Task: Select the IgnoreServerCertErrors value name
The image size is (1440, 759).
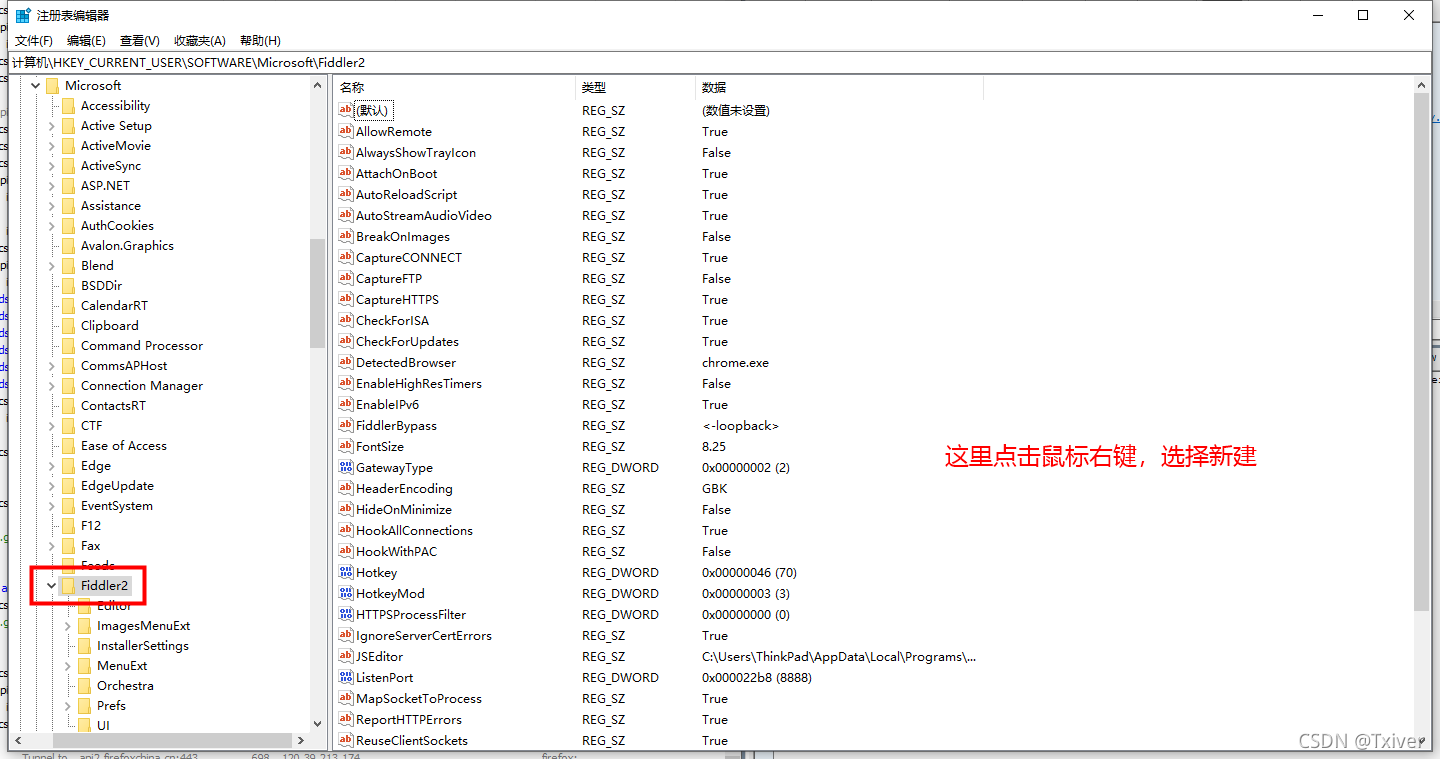Action: click(424, 635)
